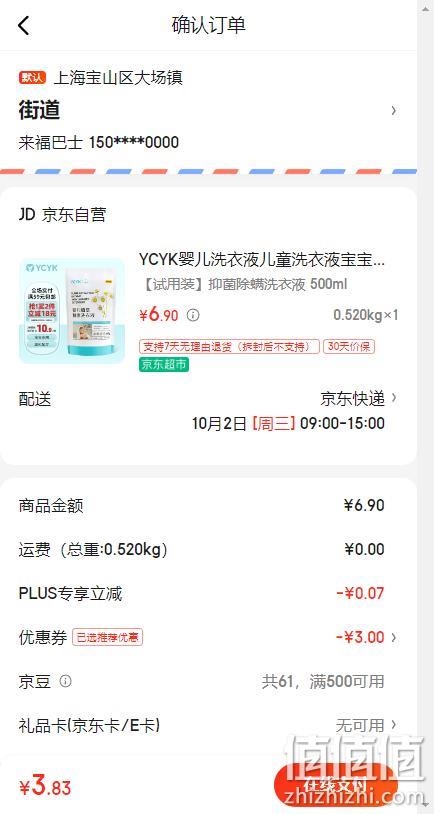Tap the YCYK婴儿洗衣液 product title

262,260
